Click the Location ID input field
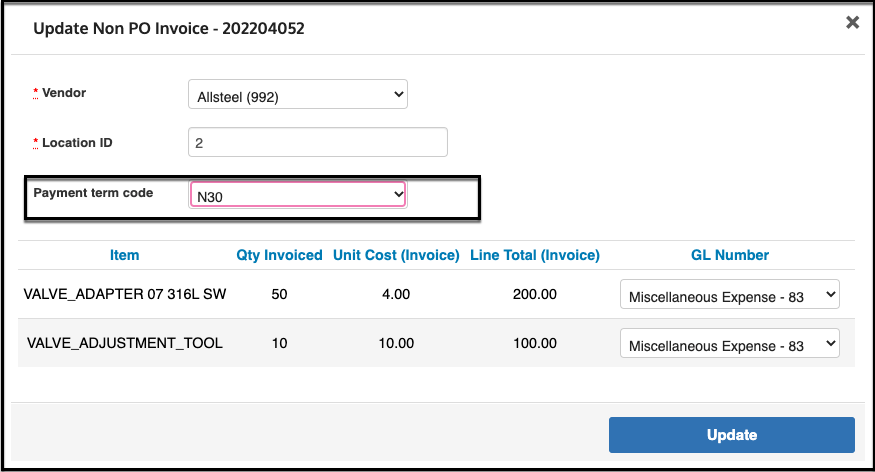The height and width of the screenshot is (472, 875). tap(318, 142)
